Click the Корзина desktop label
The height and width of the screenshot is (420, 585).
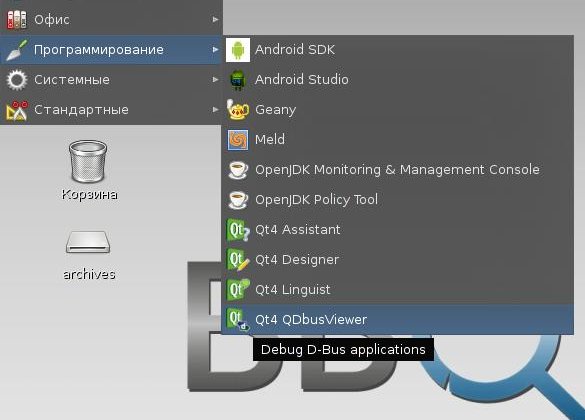point(90,194)
